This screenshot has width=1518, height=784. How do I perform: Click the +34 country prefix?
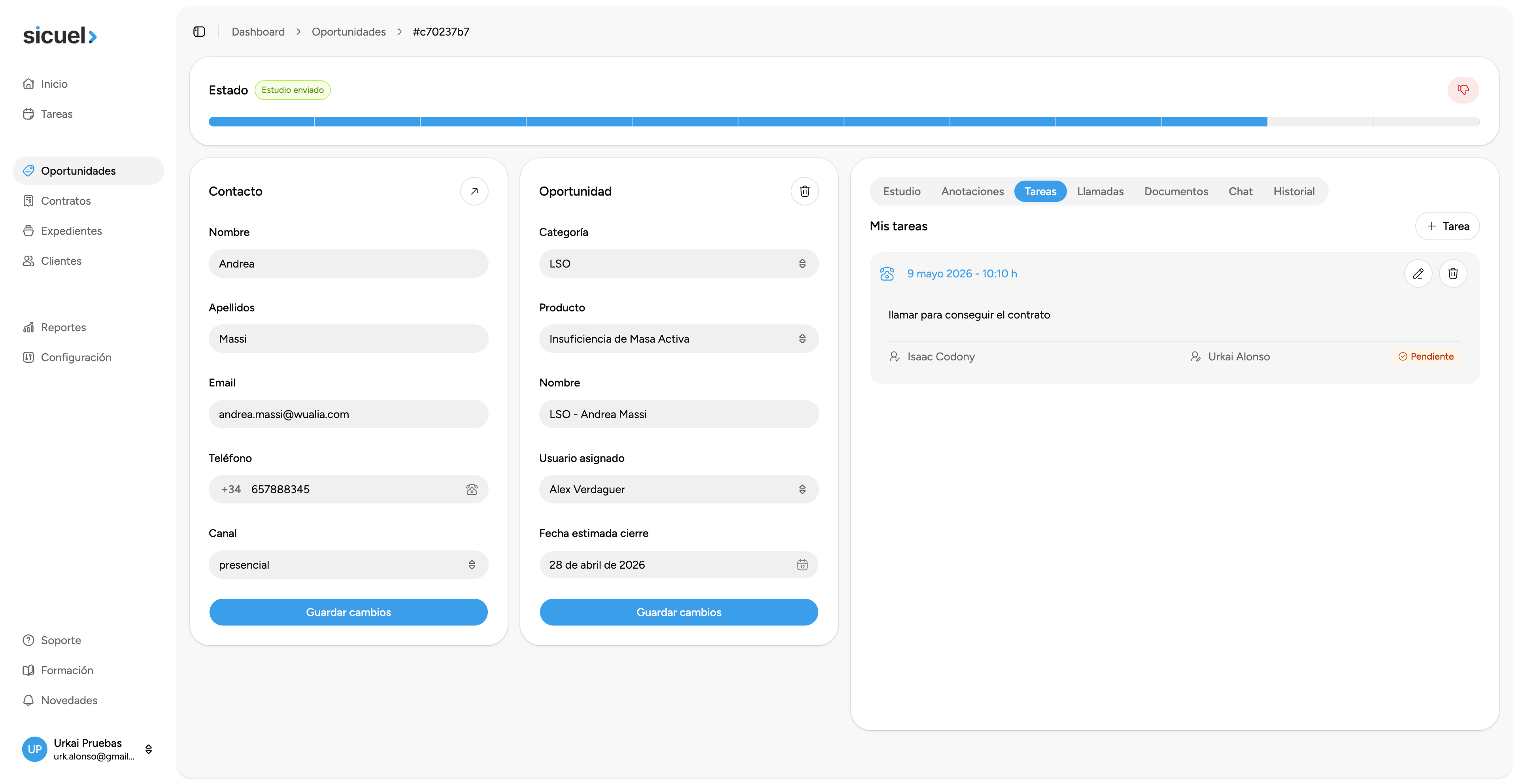pyautogui.click(x=231, y=490)
